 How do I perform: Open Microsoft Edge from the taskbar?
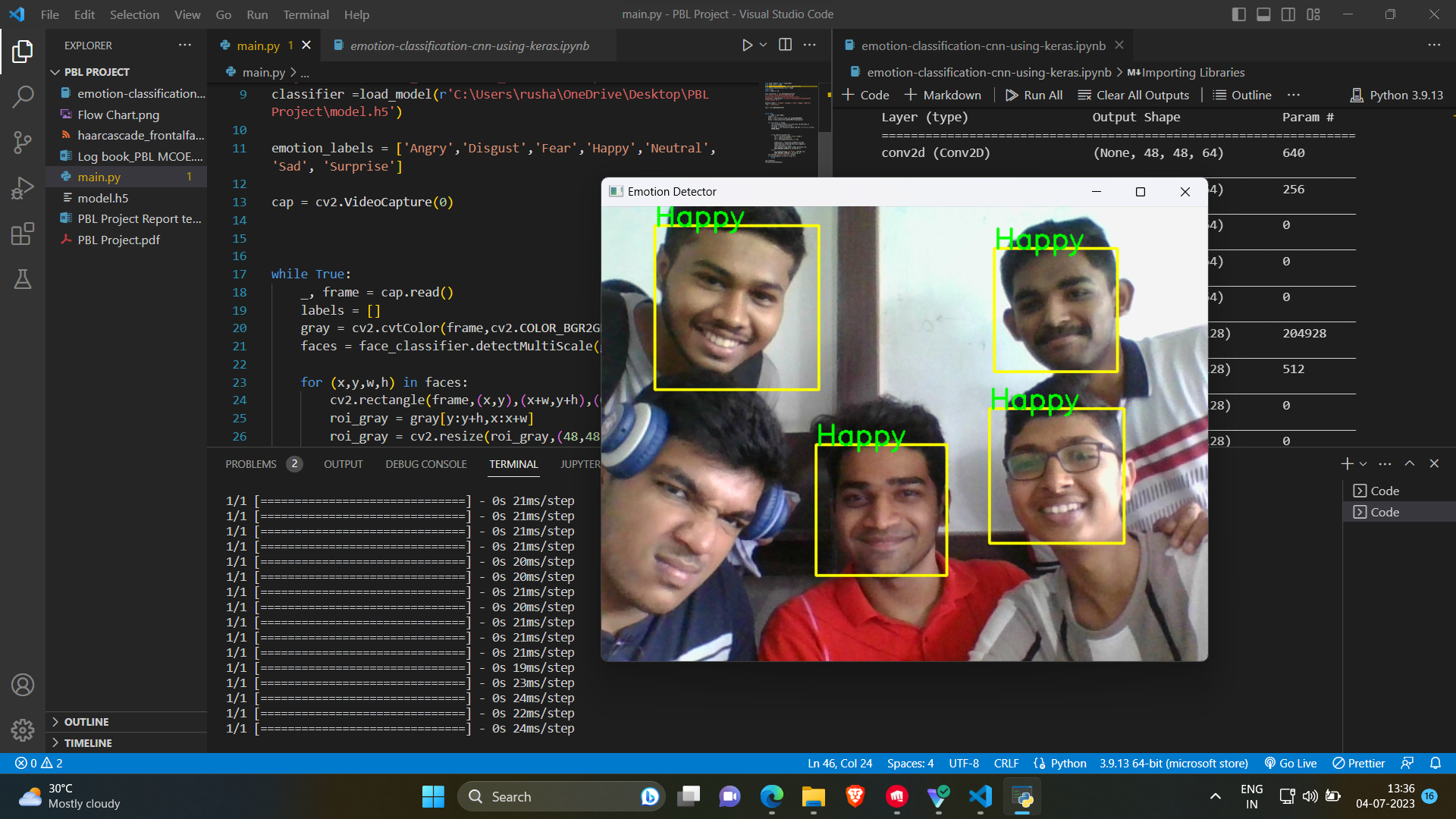click(772, 796)
